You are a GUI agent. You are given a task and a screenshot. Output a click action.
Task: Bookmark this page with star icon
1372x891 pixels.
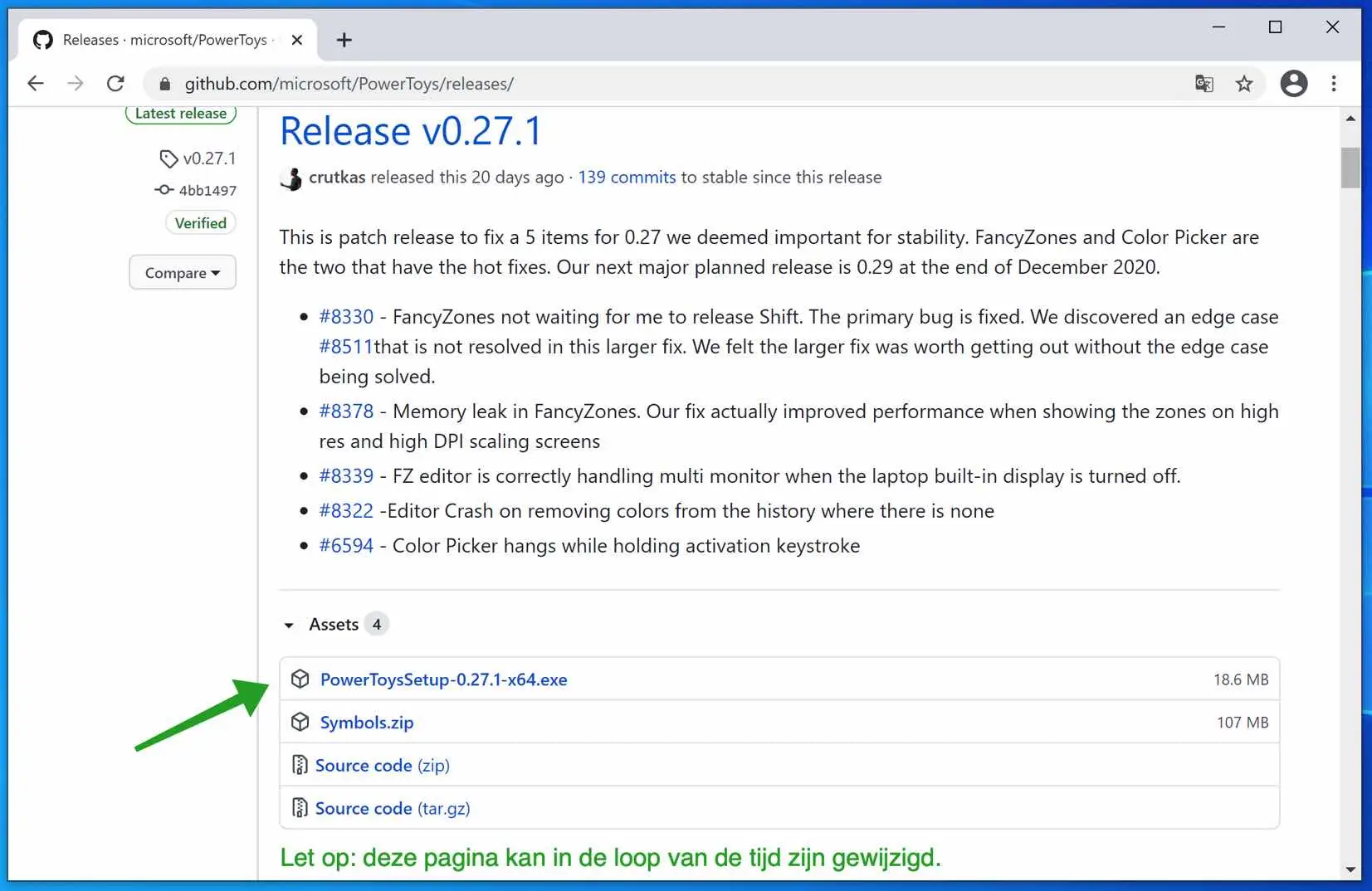click(1243, 83)
